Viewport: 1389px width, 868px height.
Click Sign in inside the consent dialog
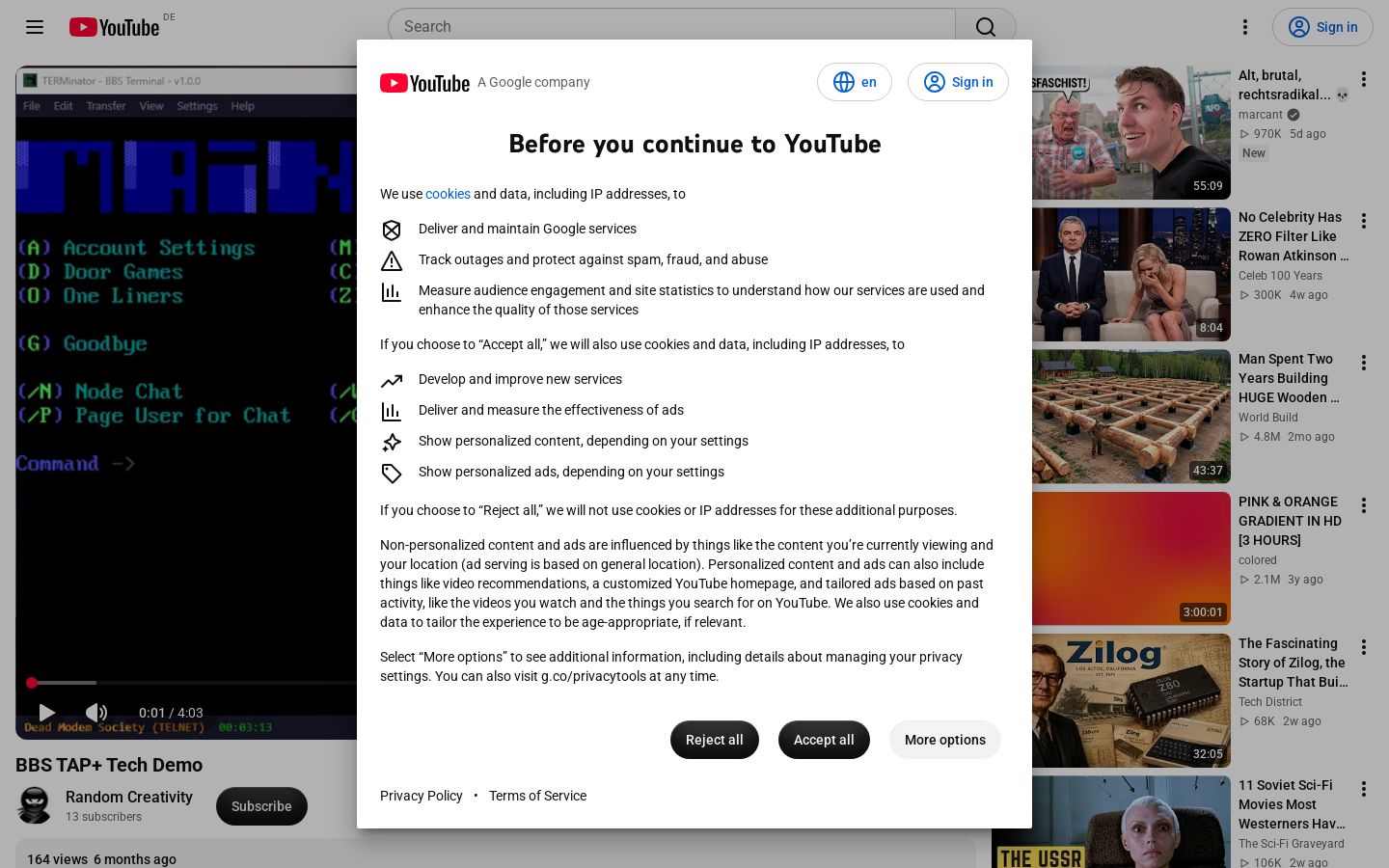pos(958,82)
